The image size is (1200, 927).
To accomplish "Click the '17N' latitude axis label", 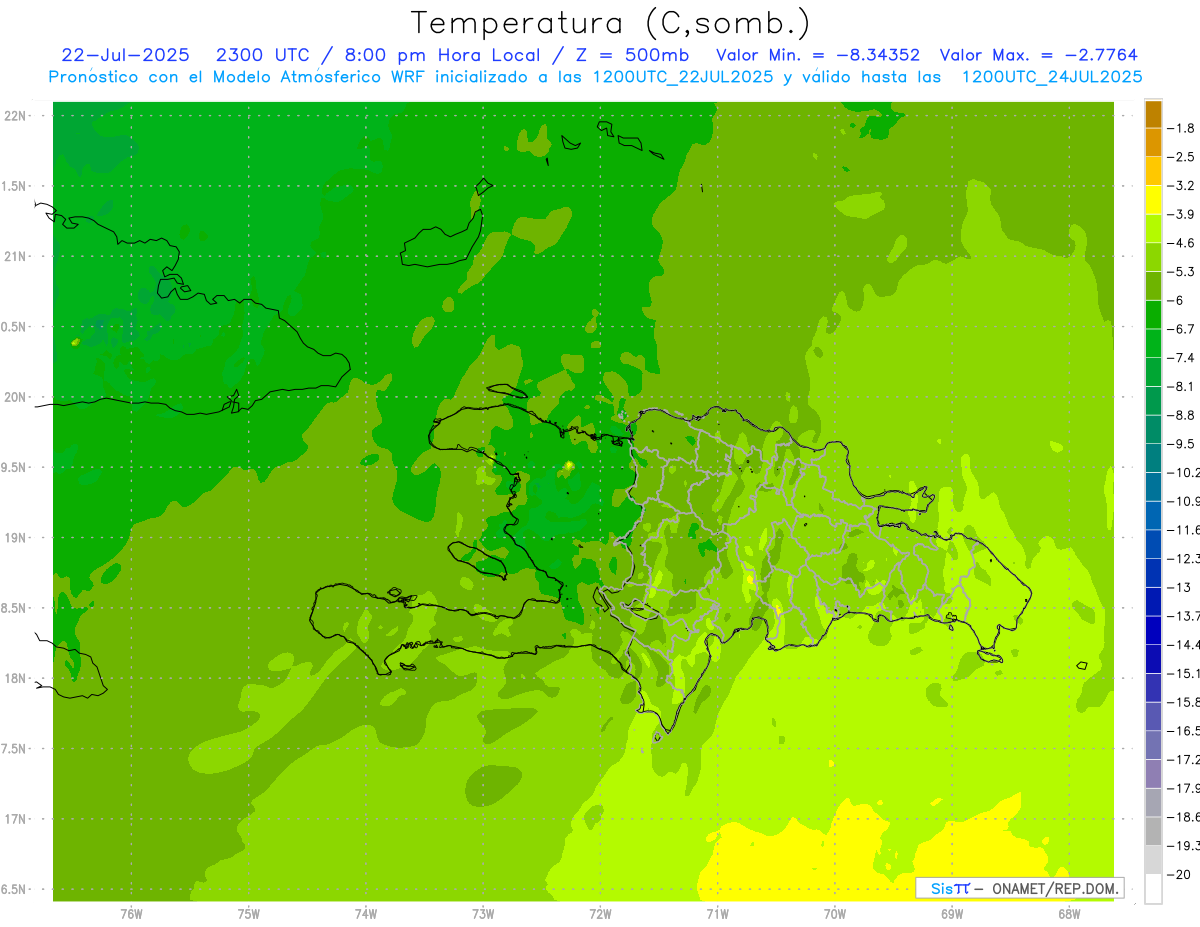I will pyautogui.click(x=14, y=819).
